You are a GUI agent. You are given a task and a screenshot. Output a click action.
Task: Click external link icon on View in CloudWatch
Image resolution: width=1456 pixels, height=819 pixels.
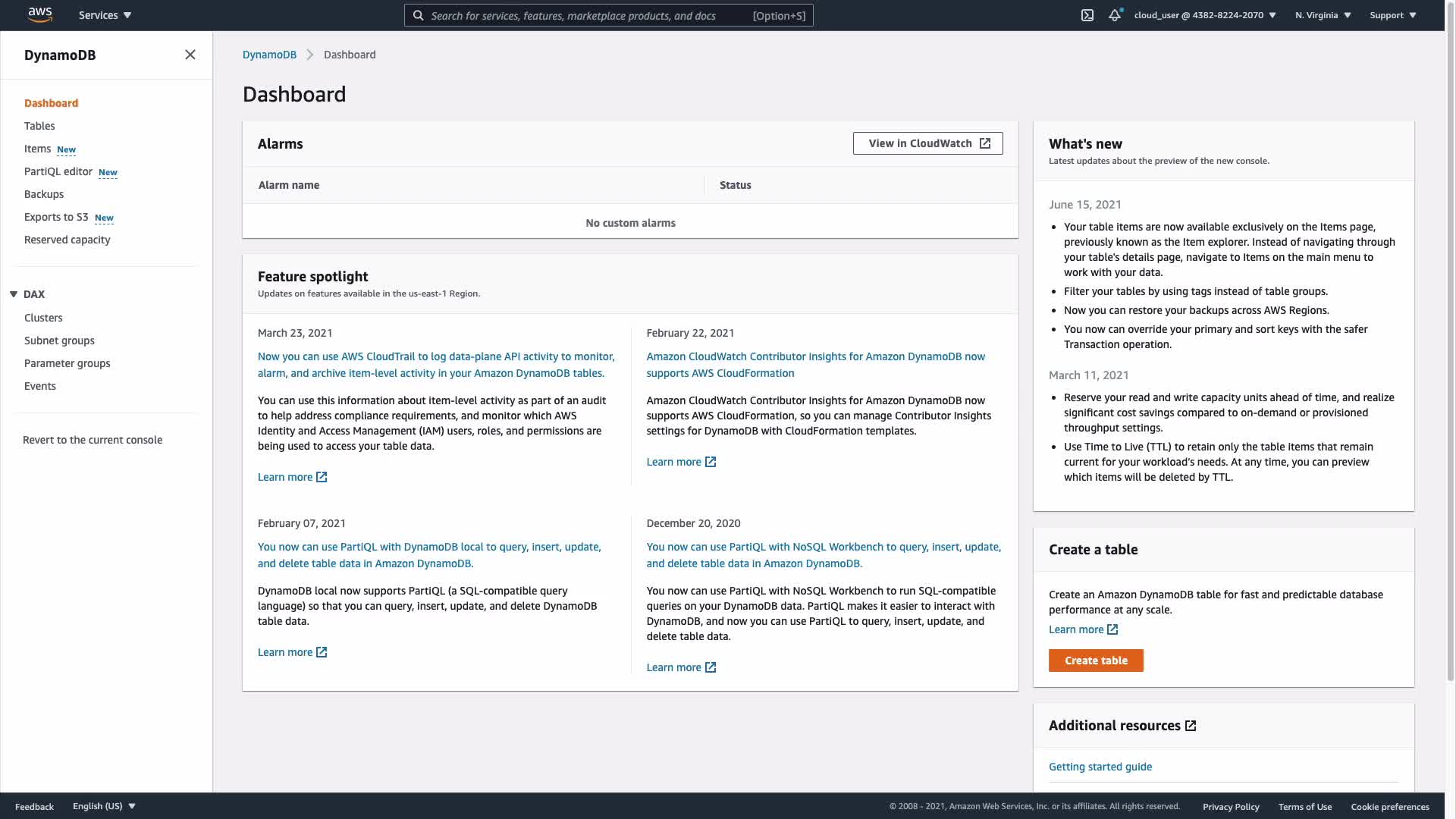click(x=985, y=143)
